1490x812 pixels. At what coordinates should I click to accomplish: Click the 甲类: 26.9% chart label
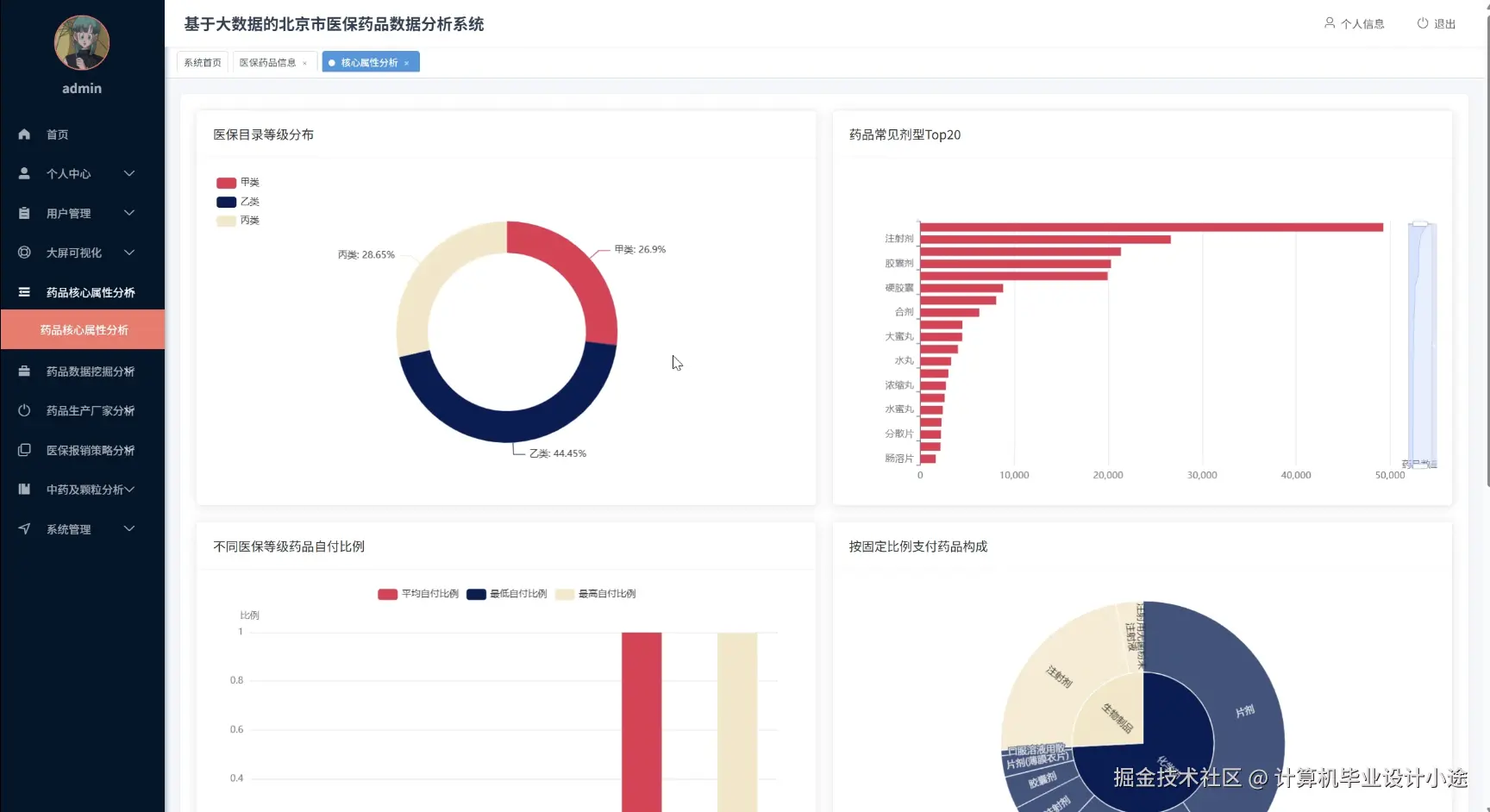640,250
